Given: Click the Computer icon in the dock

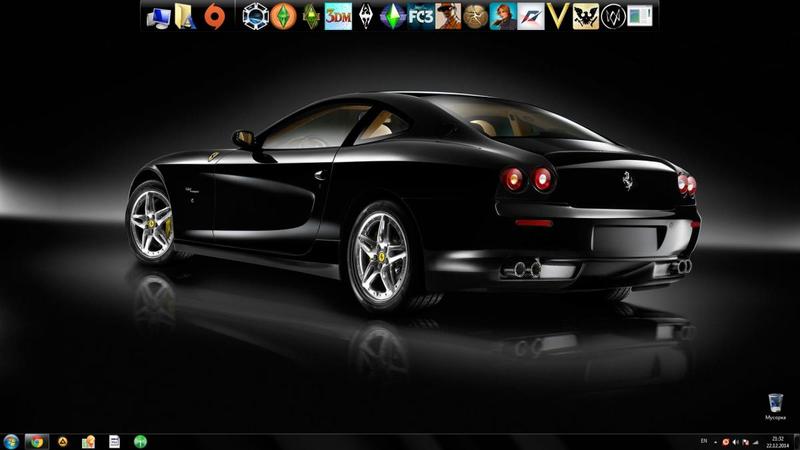Looking at the screenshot, I should (158, 15).
